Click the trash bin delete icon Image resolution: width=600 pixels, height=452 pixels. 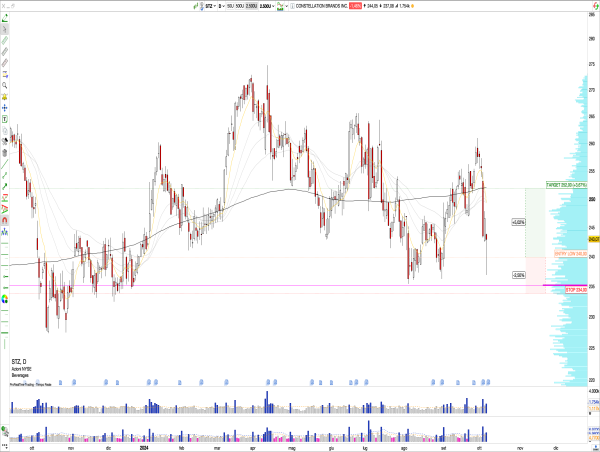point(5,153)
